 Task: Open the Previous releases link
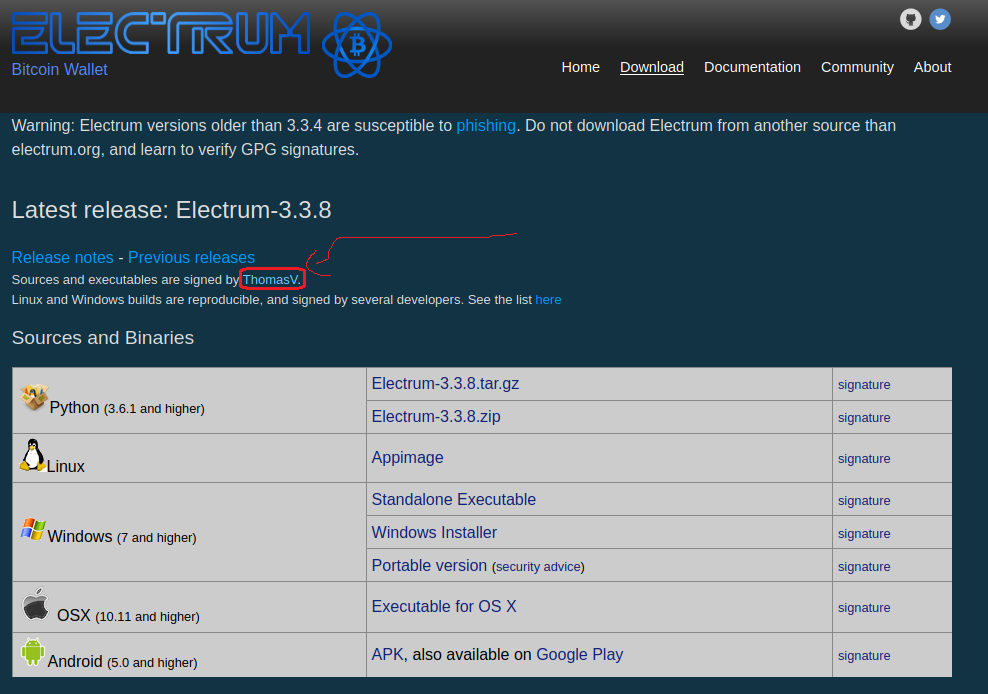point(191,257)
